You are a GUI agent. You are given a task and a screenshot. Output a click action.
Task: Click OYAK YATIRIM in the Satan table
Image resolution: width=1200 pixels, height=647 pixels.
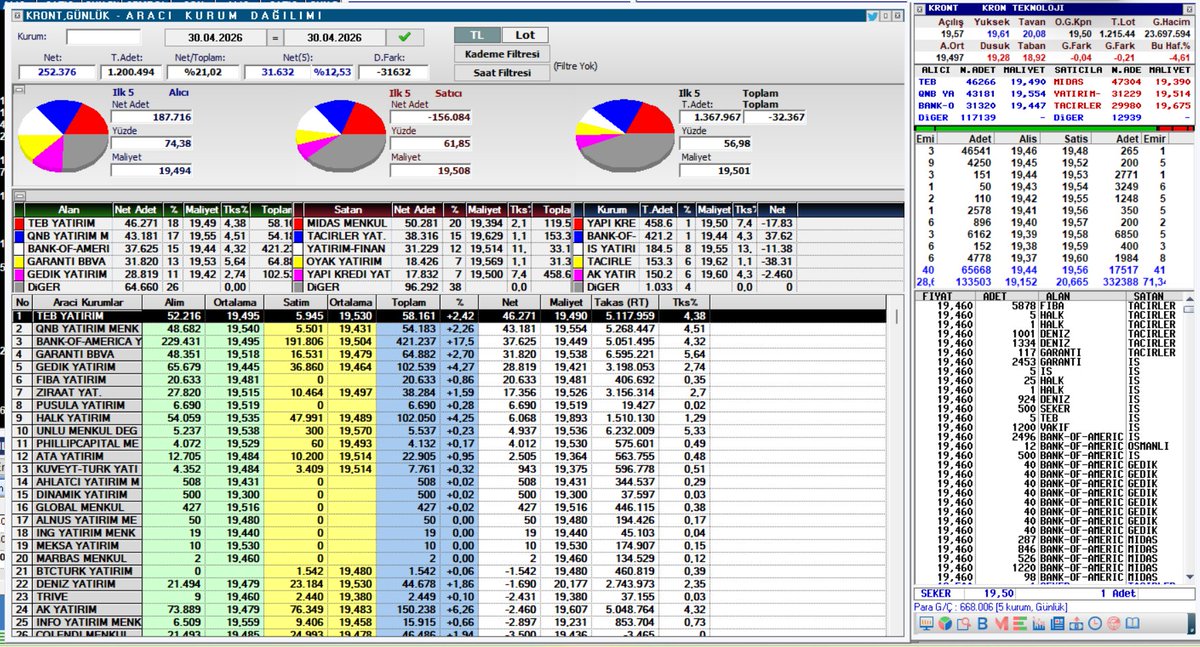coord(348,261)
